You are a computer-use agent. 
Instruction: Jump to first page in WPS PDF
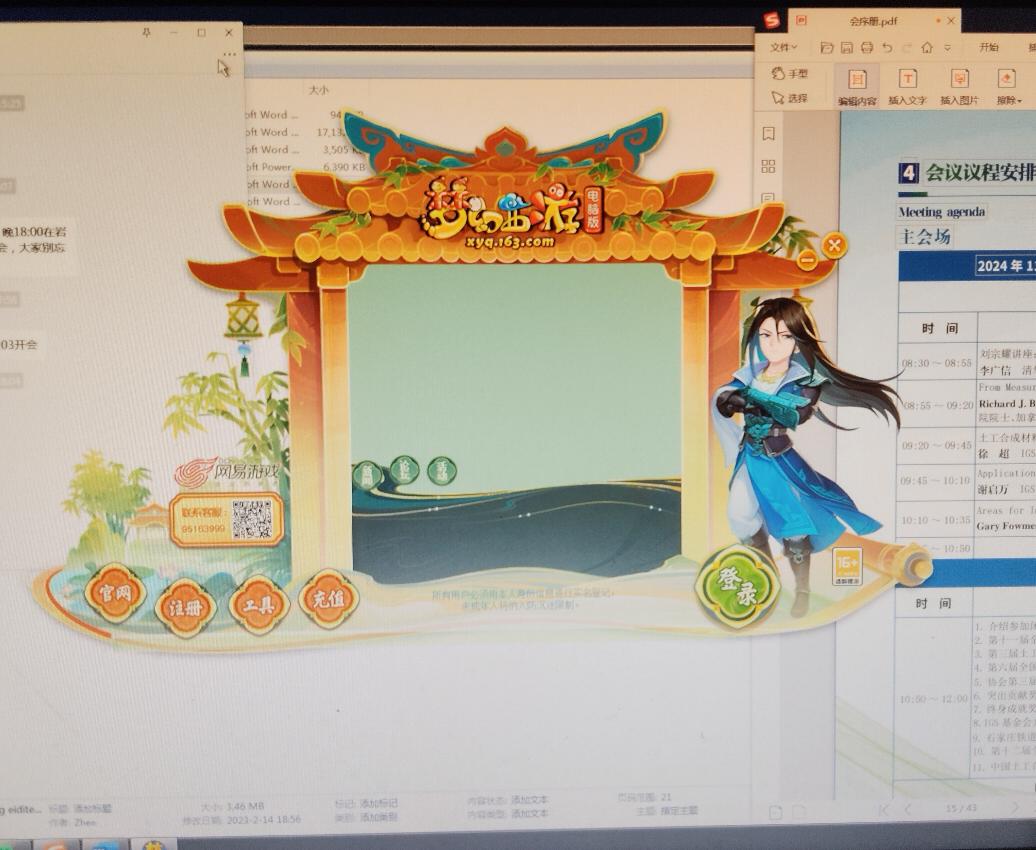coord(884,809)
